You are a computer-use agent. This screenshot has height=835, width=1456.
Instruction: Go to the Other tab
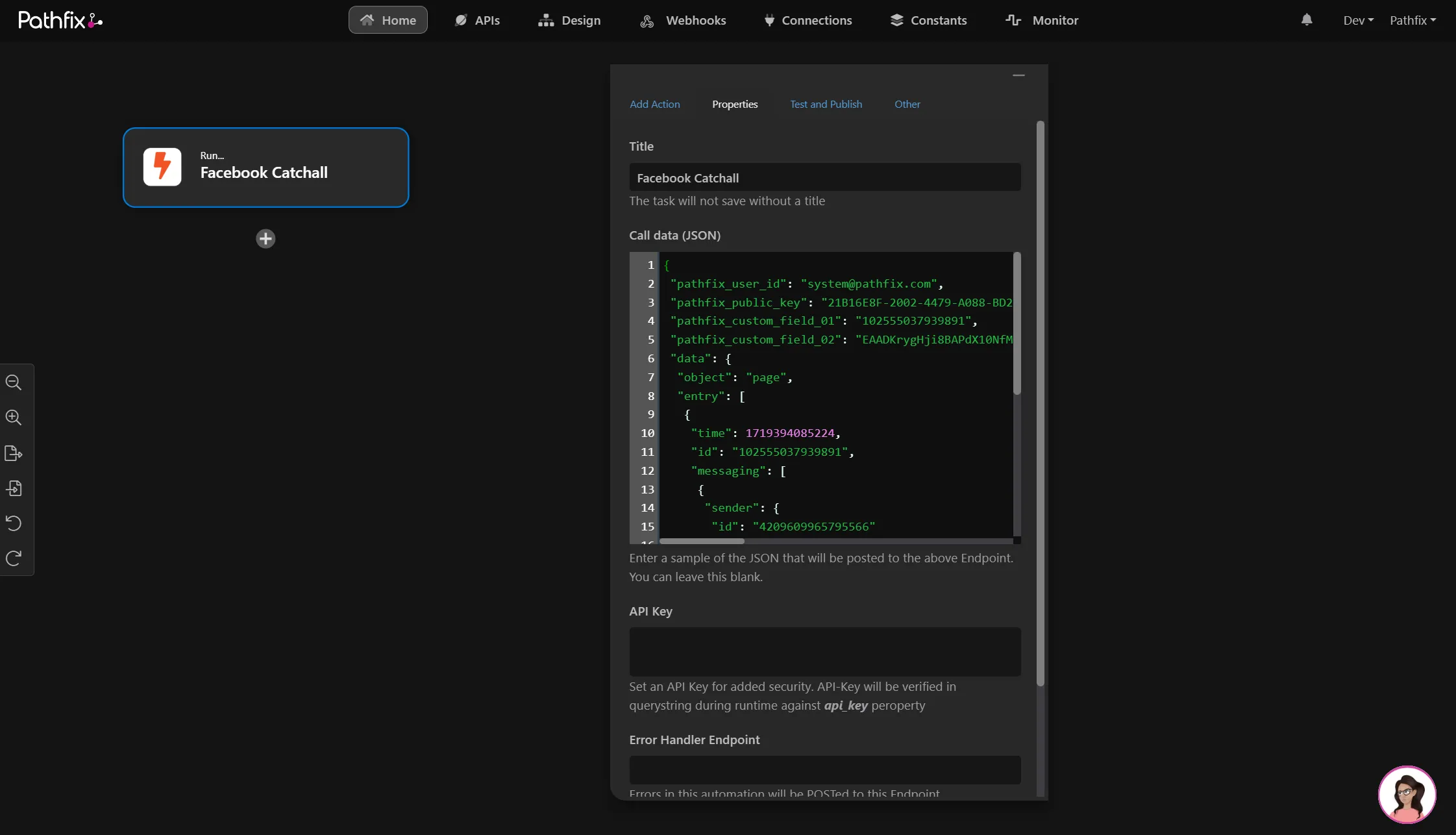point(907,104)
